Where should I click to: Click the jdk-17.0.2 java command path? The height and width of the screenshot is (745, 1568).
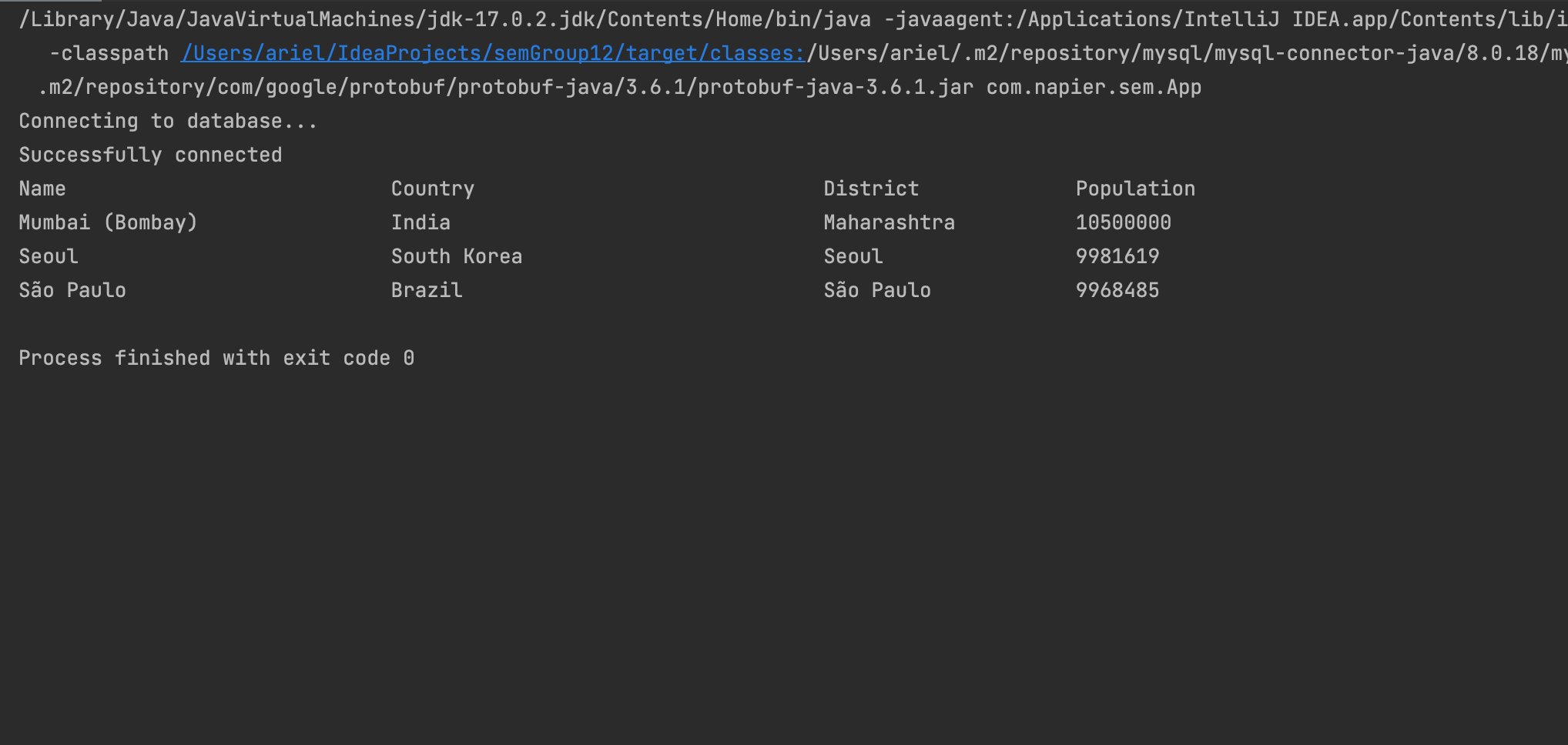coord(445,19)
